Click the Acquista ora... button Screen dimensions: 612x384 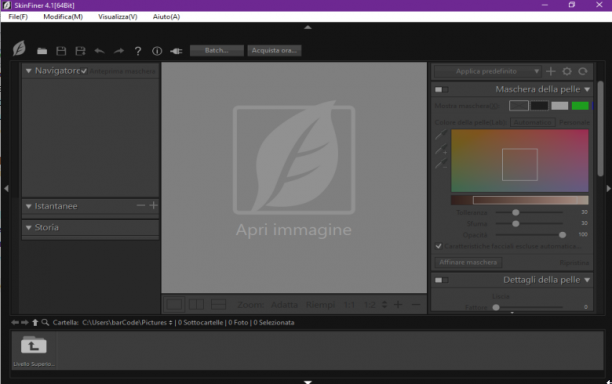274,50
